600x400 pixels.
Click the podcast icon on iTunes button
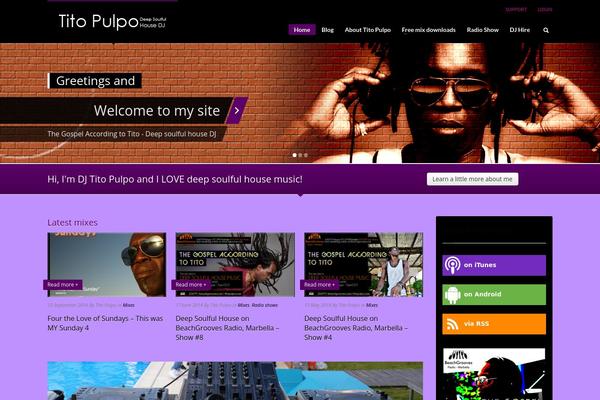452,265
